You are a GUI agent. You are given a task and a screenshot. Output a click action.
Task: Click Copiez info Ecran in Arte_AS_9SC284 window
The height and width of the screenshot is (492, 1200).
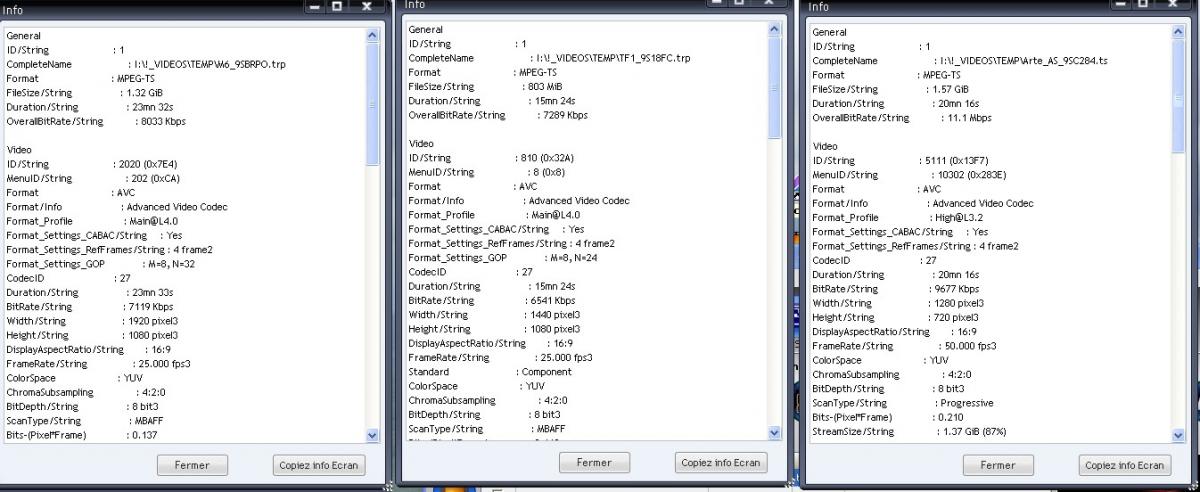(1125, 465)
